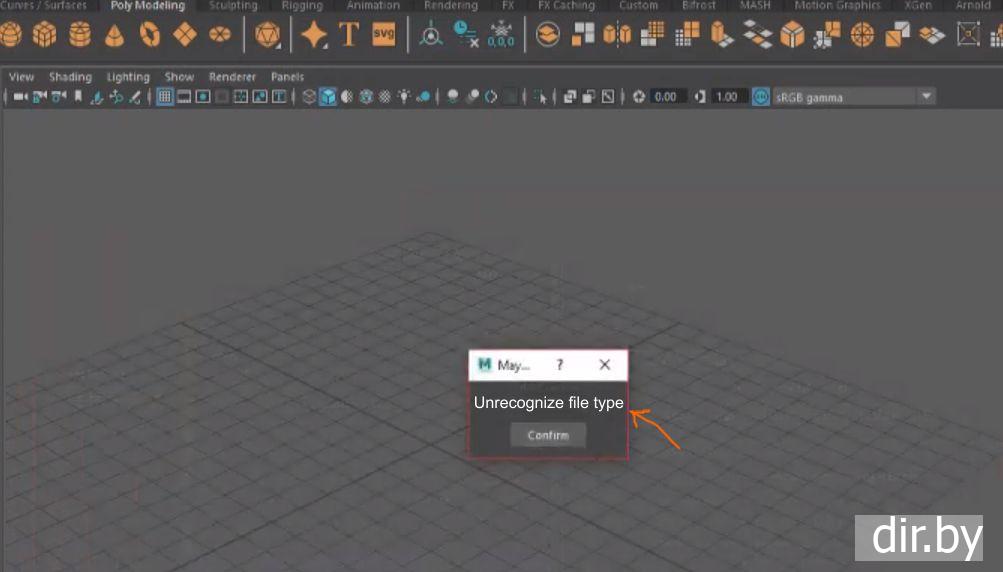1003x572 pixels.
Task: Open the sRGB gamma view transform dropdown
Action: tap(926, 97)
